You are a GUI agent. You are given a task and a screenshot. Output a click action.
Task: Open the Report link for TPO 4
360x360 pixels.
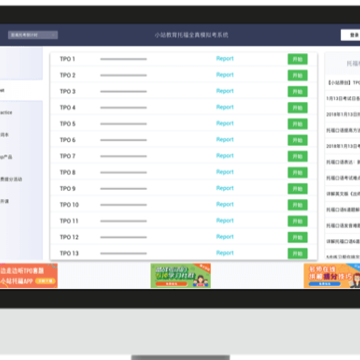[225, 107]
